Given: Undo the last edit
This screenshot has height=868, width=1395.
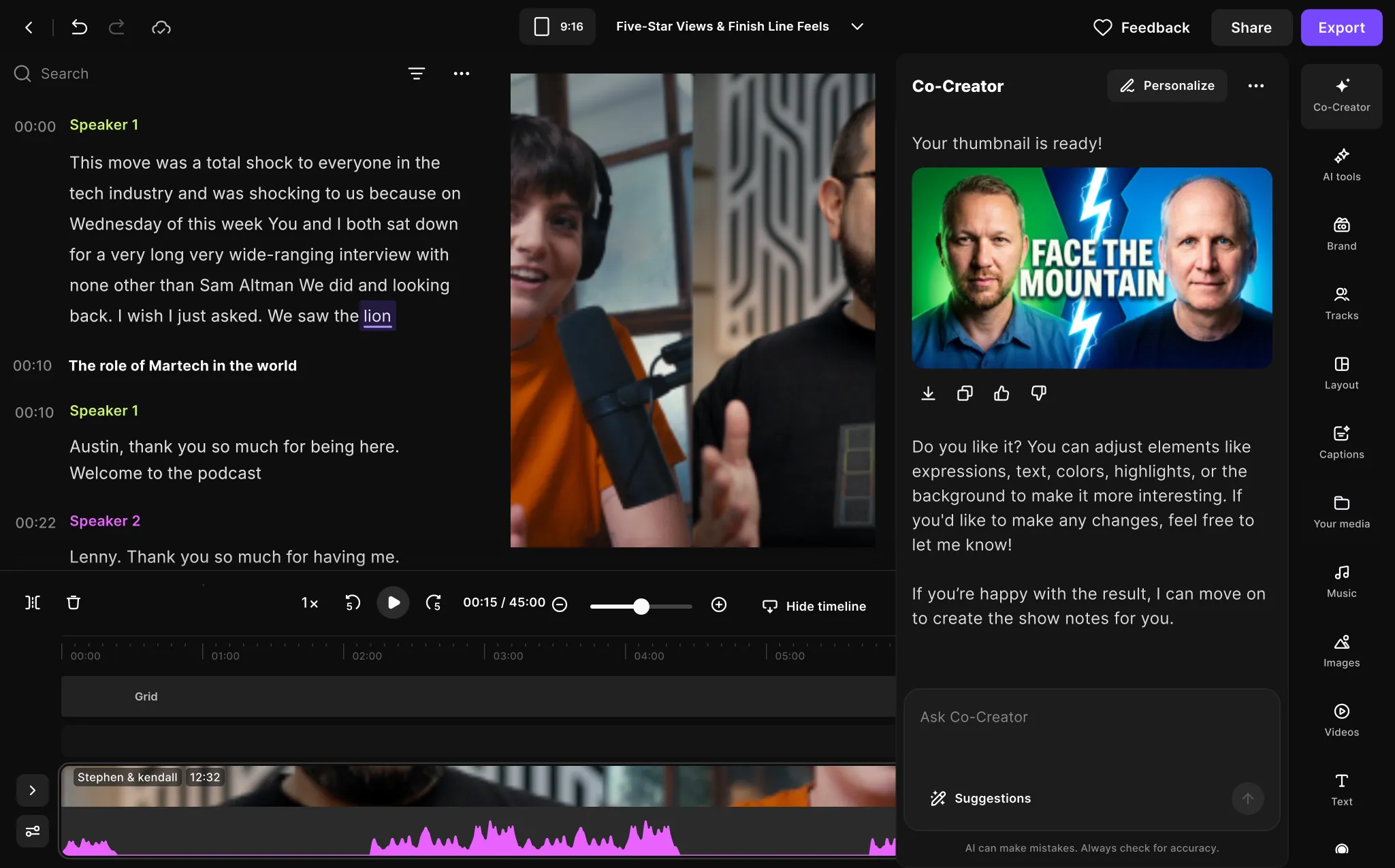Looking at the screenshot, I should click(79, 27).
